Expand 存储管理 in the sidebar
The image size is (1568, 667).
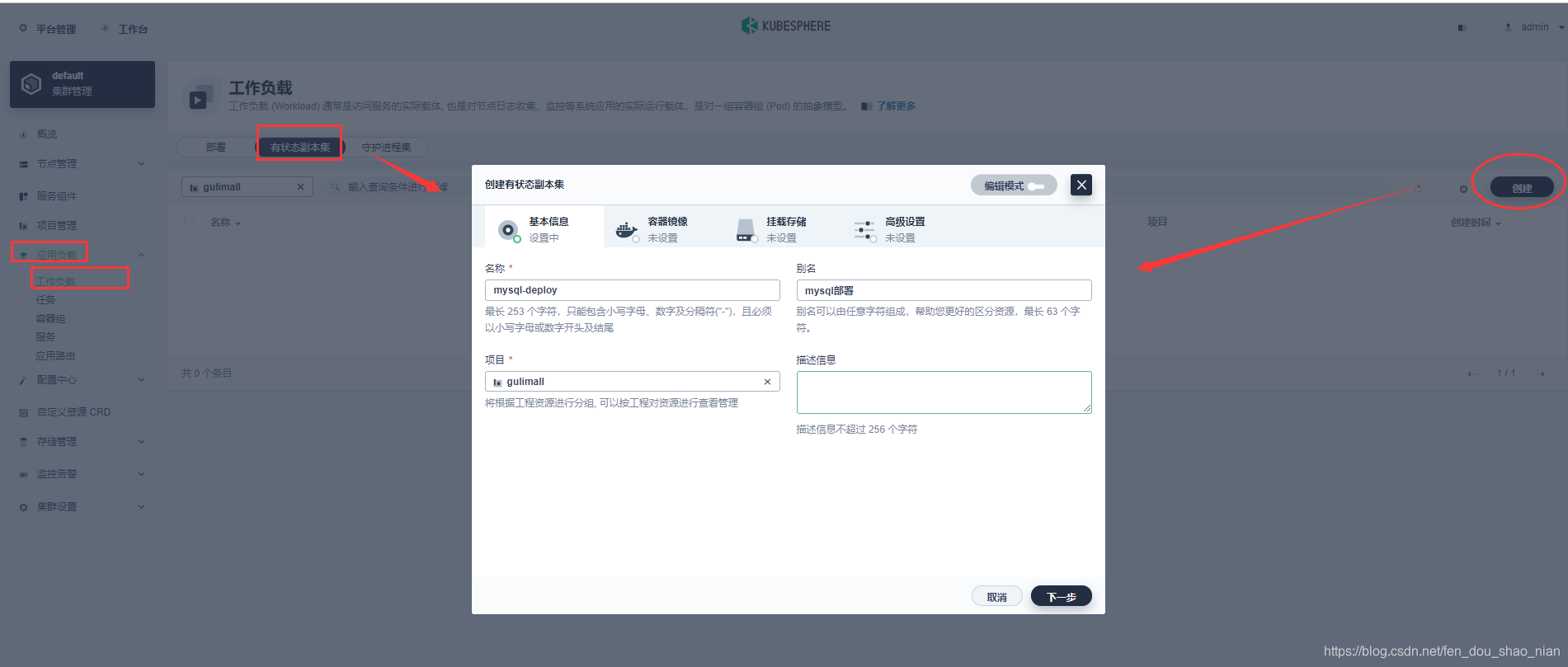(x=82, y=442)
